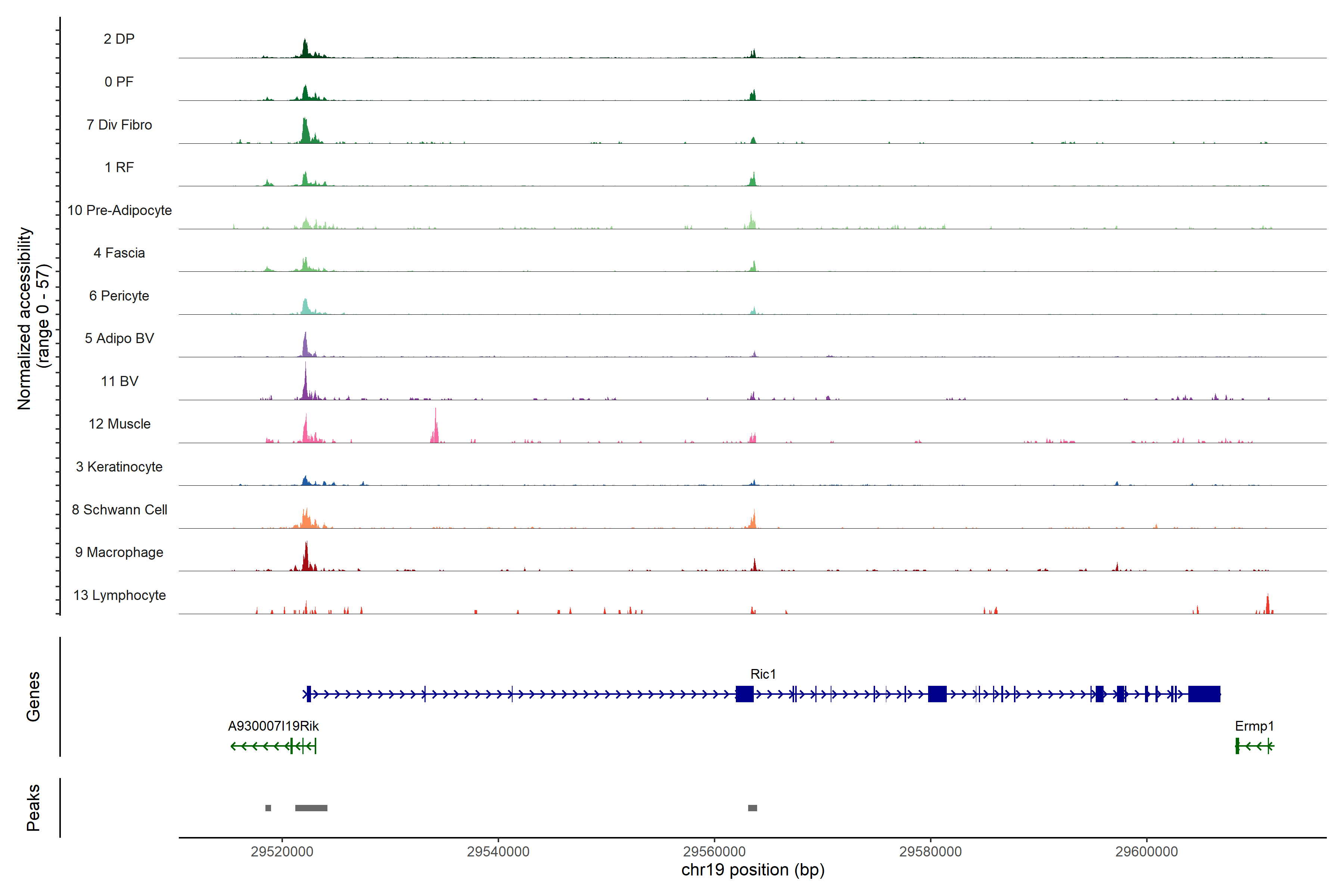
Task: Click the 13 Lymphocyte track label
Action: tap(119, 595)
